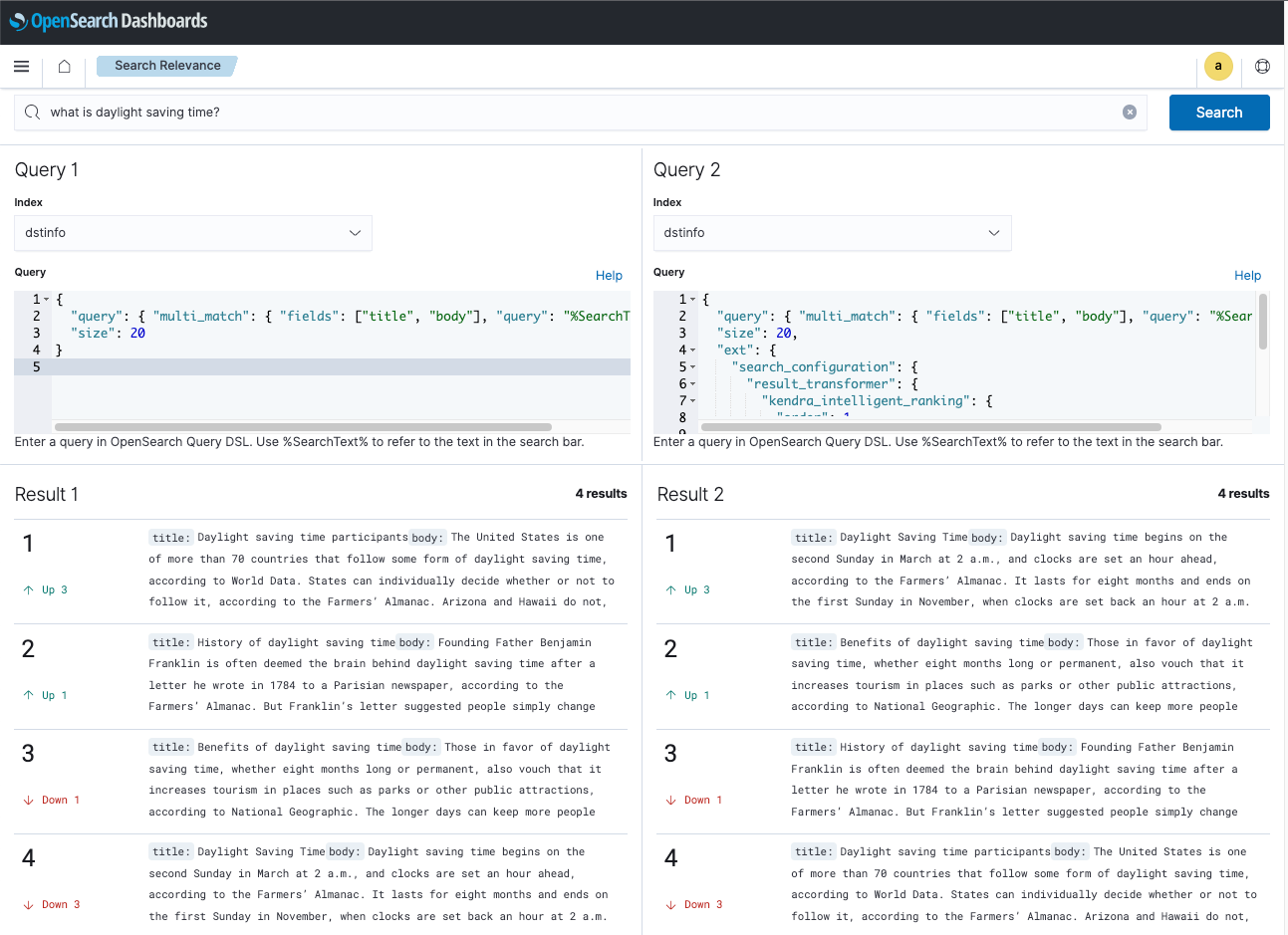Open the Query 2 index dropdown
The height and width of the screenshot is (935, 1288).
pyautogui.click(x=832, y=233)
